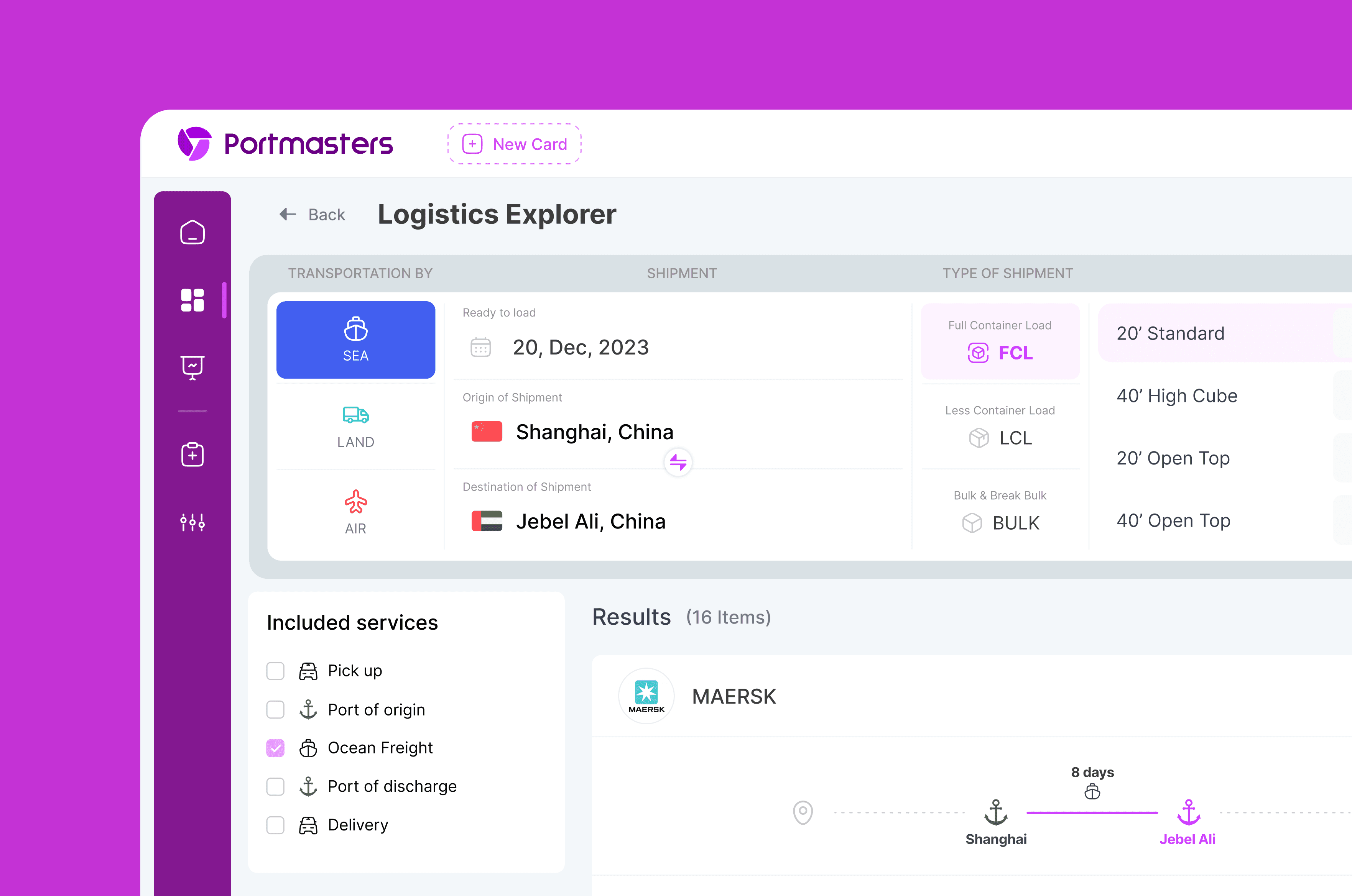Click the Maersk carrier logo
Image resolution: width=1352 pixels, height=896 pixels.
646,696
